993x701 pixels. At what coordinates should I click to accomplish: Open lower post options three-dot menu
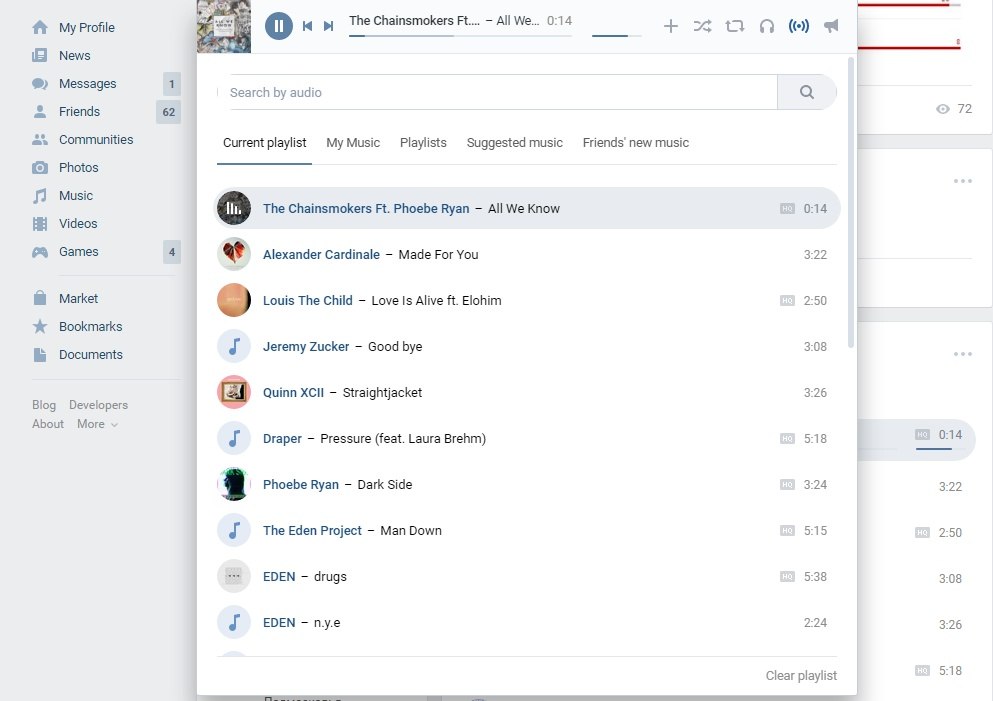coord(963,354)
